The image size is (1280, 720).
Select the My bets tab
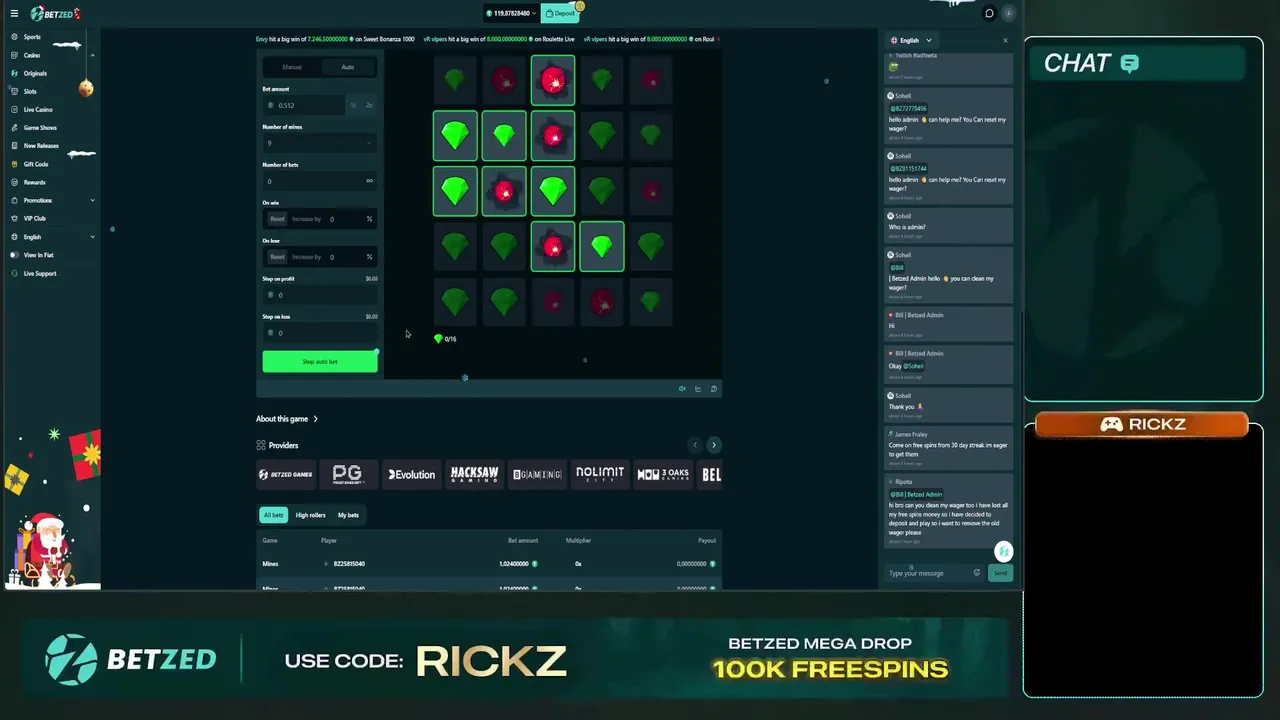pyautogui.click(x=348, y=515)
